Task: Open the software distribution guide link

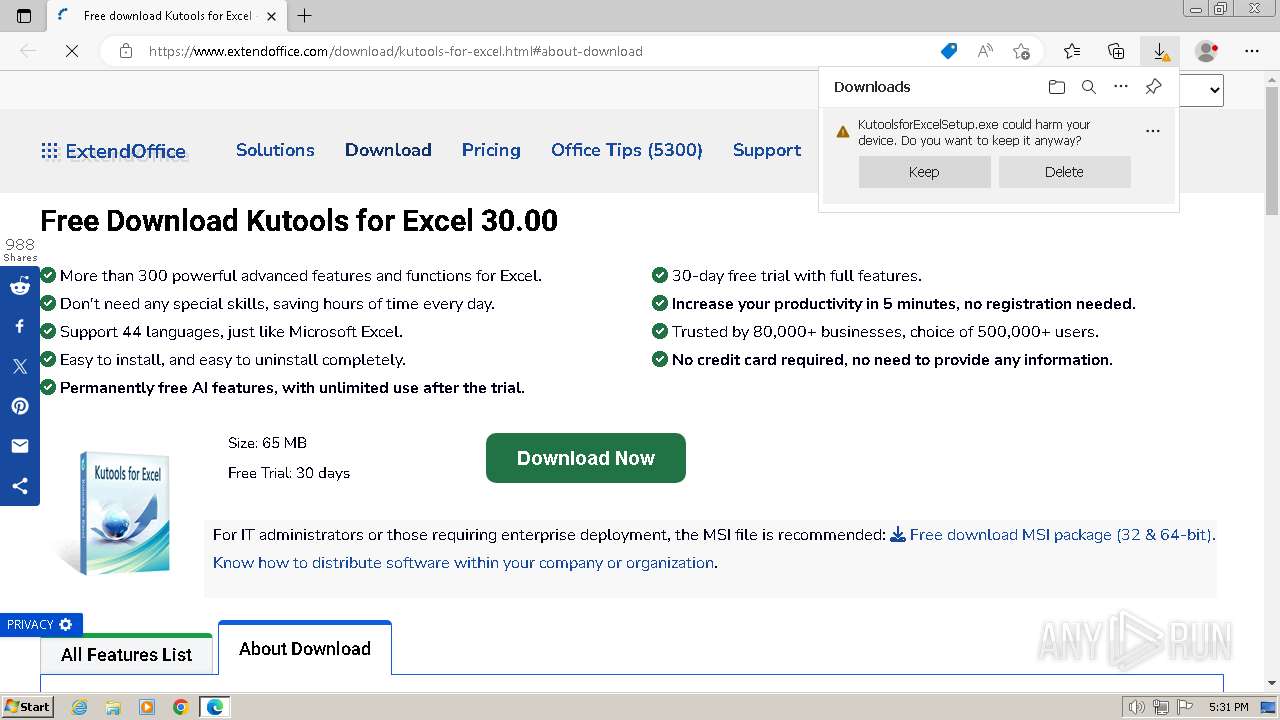Action: pos(465,563)
